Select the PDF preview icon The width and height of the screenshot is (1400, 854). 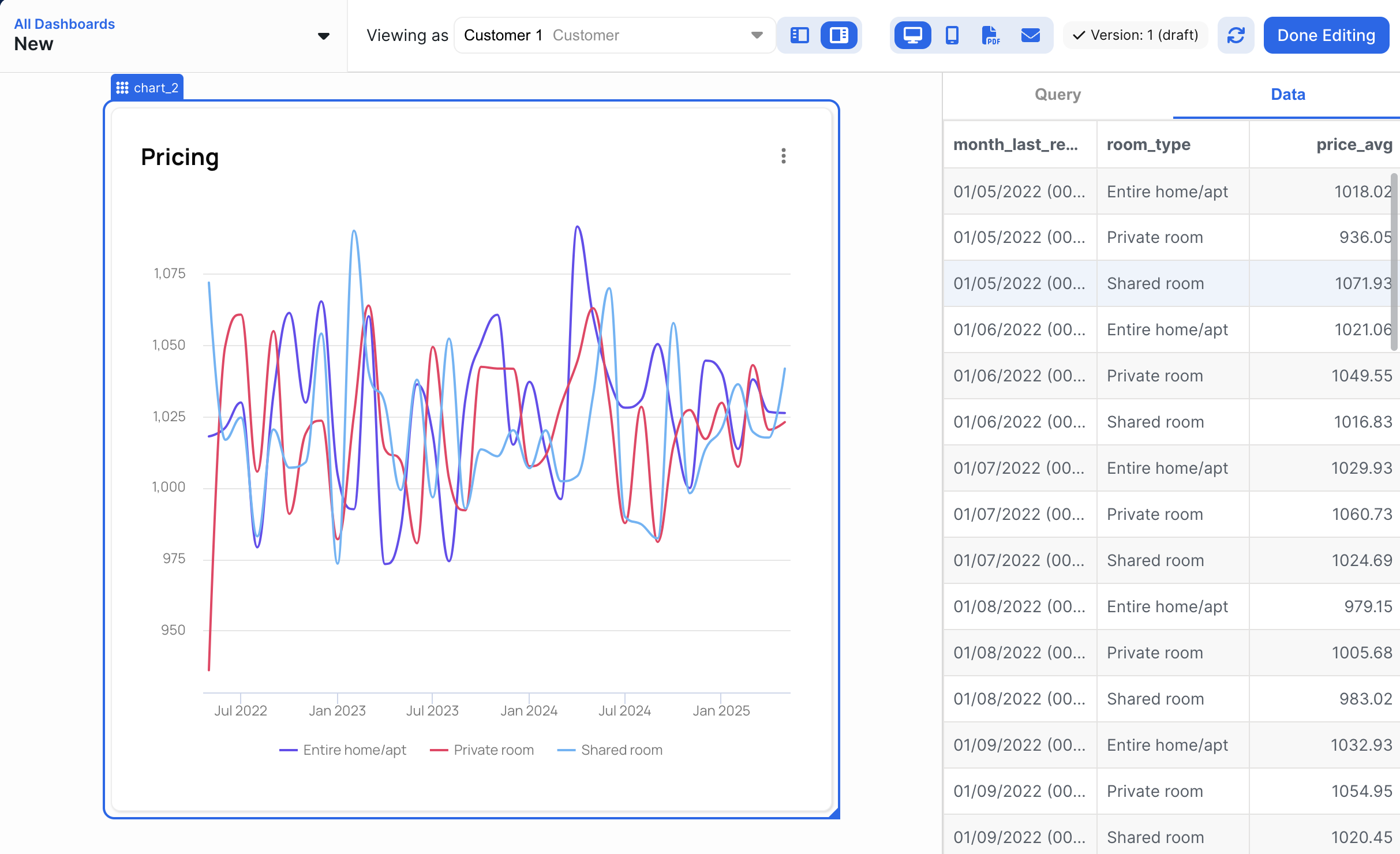(991, 35)
